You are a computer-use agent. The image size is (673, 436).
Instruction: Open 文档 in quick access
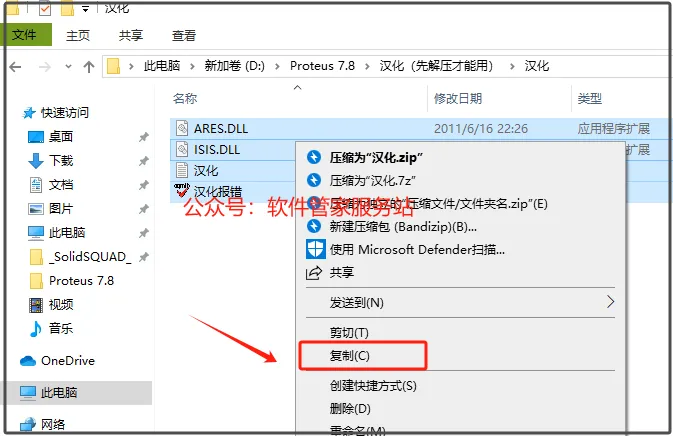61,185
